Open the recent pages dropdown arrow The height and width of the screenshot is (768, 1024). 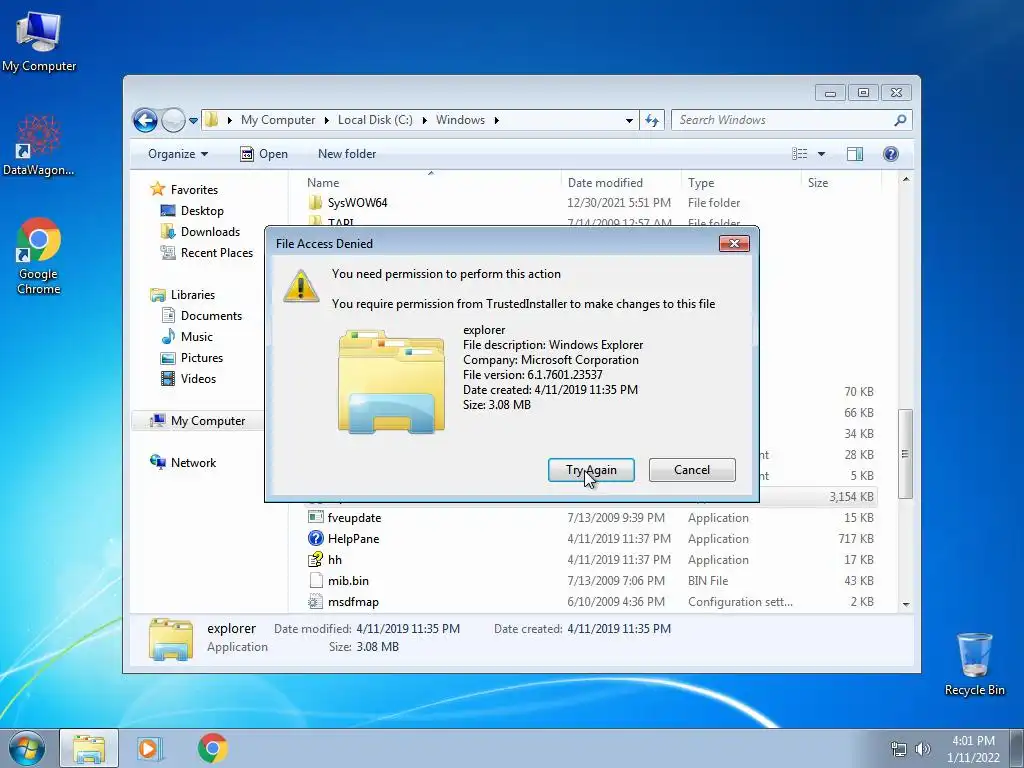193,121
